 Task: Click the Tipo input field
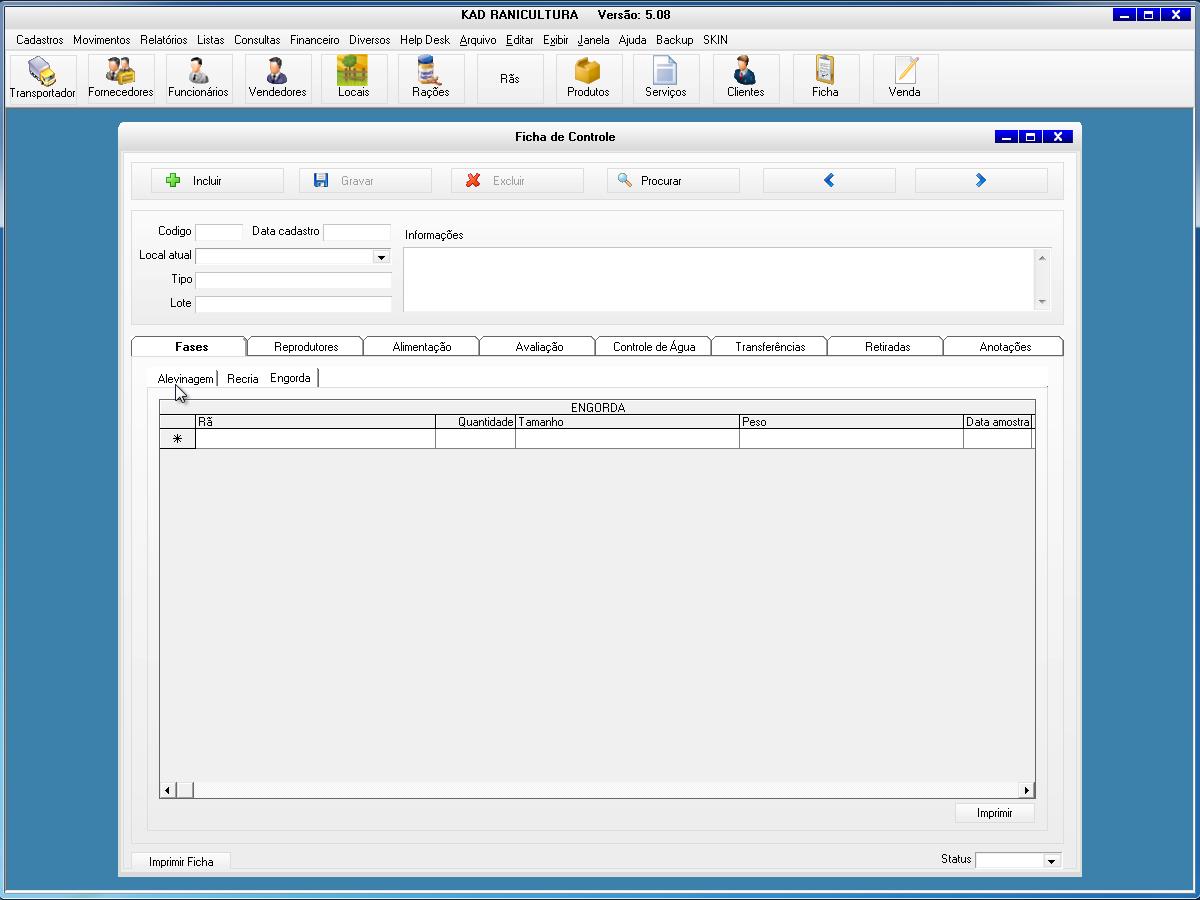tap(294, 280)
